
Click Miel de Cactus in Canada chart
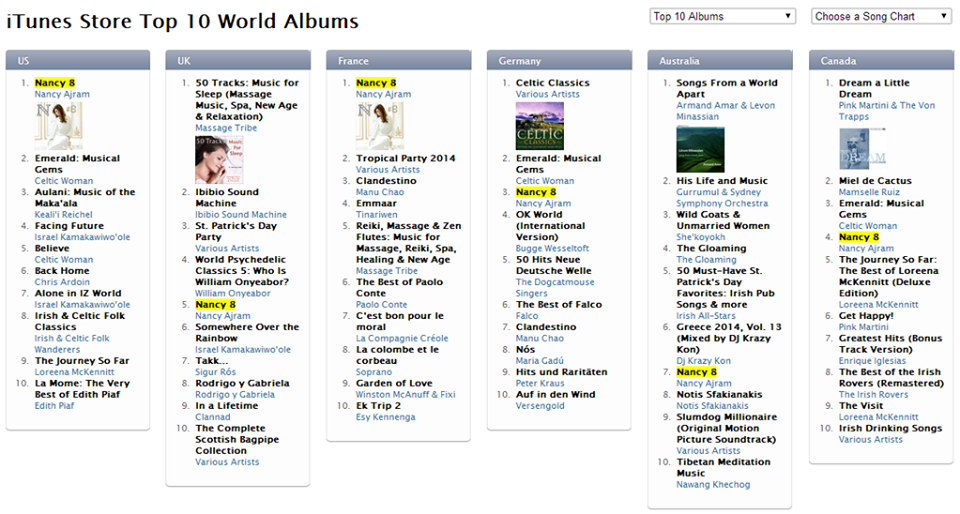click(x=875, y=181)
